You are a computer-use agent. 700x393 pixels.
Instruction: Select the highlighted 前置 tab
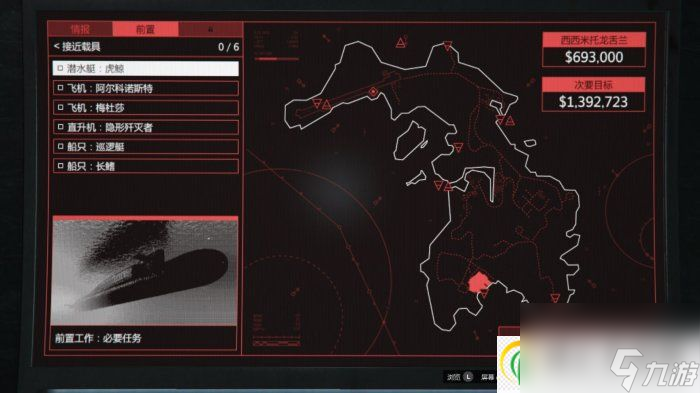pyautogui.click(x=145, y=29)
